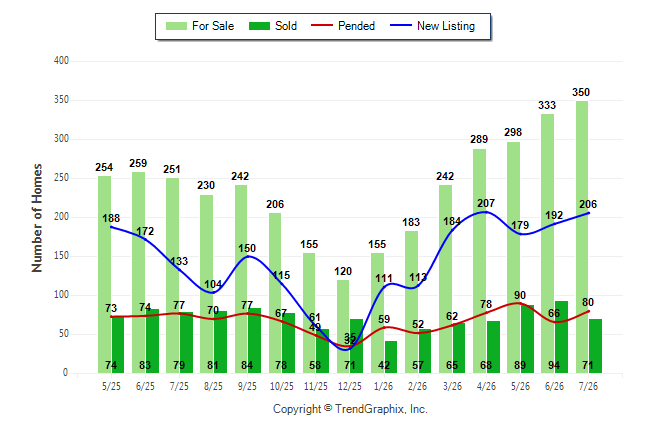Image resolution: width=646 pixels, height=434 pixels.
Task: Click the Pended red line legend marker
Action: tap(321, 25)
